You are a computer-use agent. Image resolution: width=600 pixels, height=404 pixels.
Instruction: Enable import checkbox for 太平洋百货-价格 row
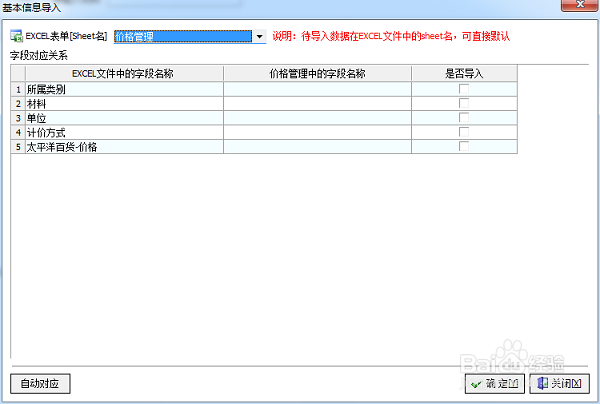(464, 147)
